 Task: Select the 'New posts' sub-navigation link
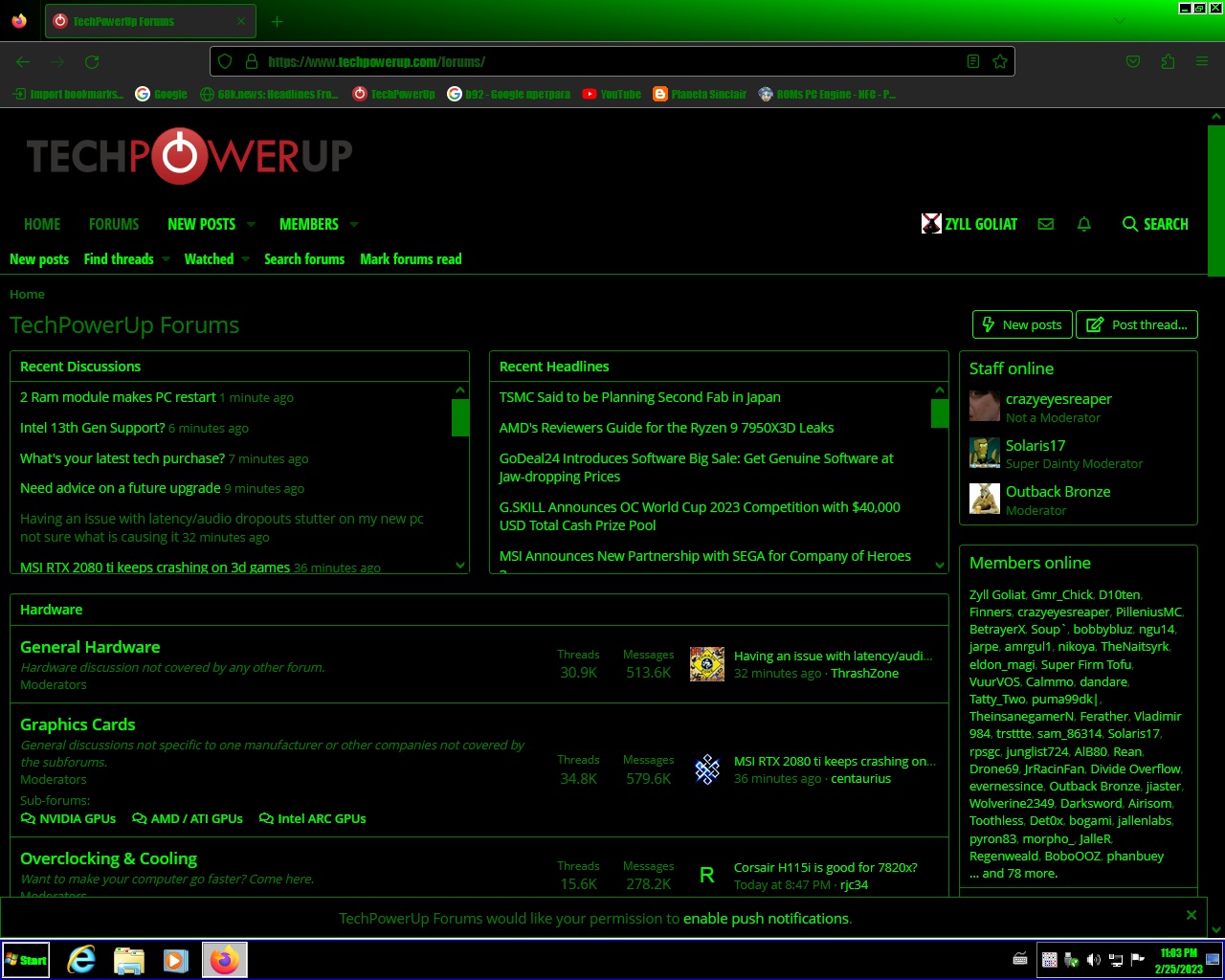coord(39,259)
